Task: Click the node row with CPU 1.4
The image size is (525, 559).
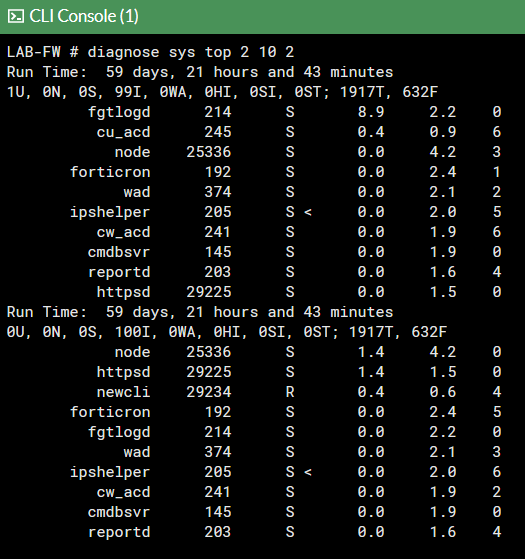Action: 308,352
